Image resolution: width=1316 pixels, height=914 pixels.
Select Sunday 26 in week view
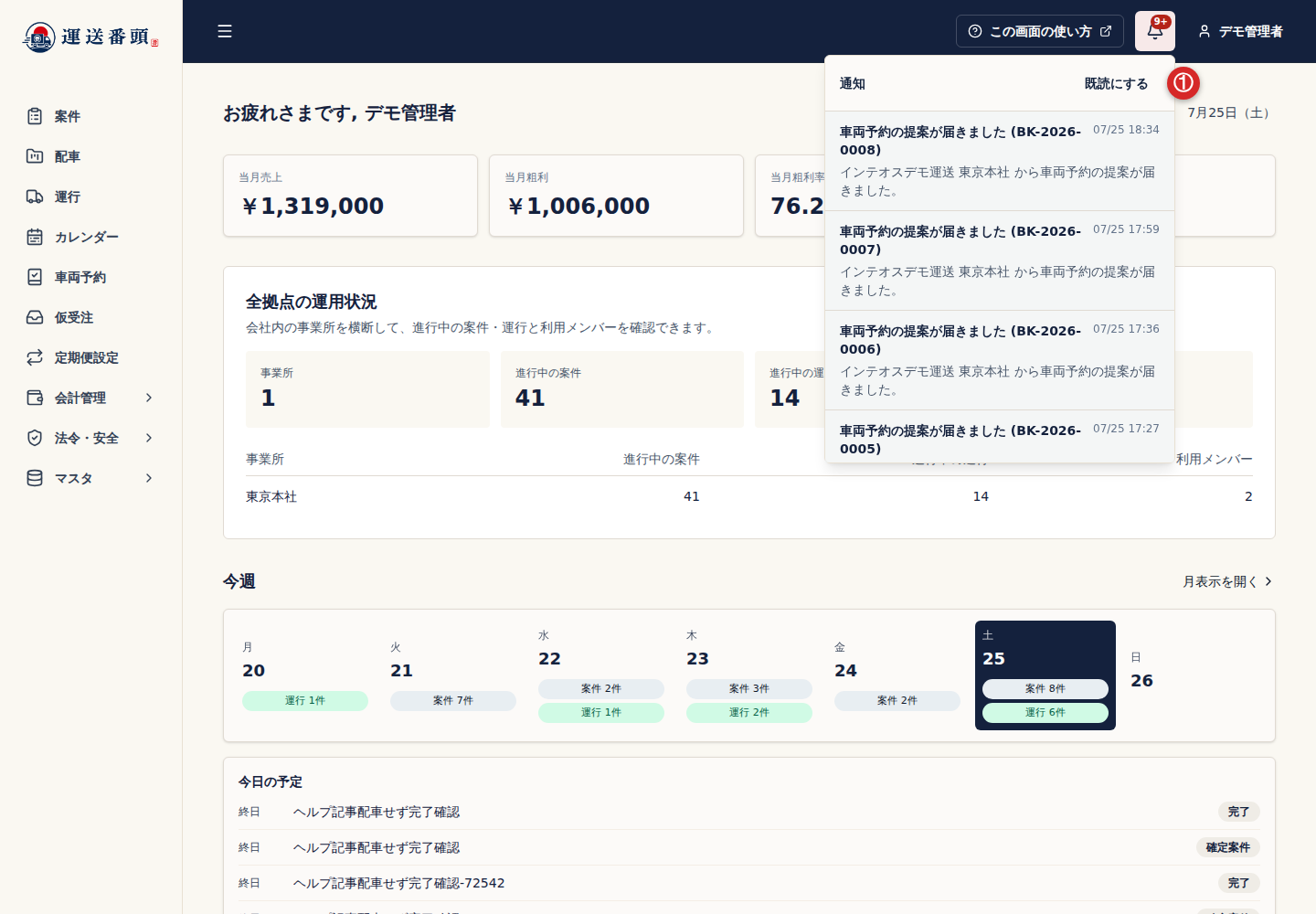(x=1194, y=675)
